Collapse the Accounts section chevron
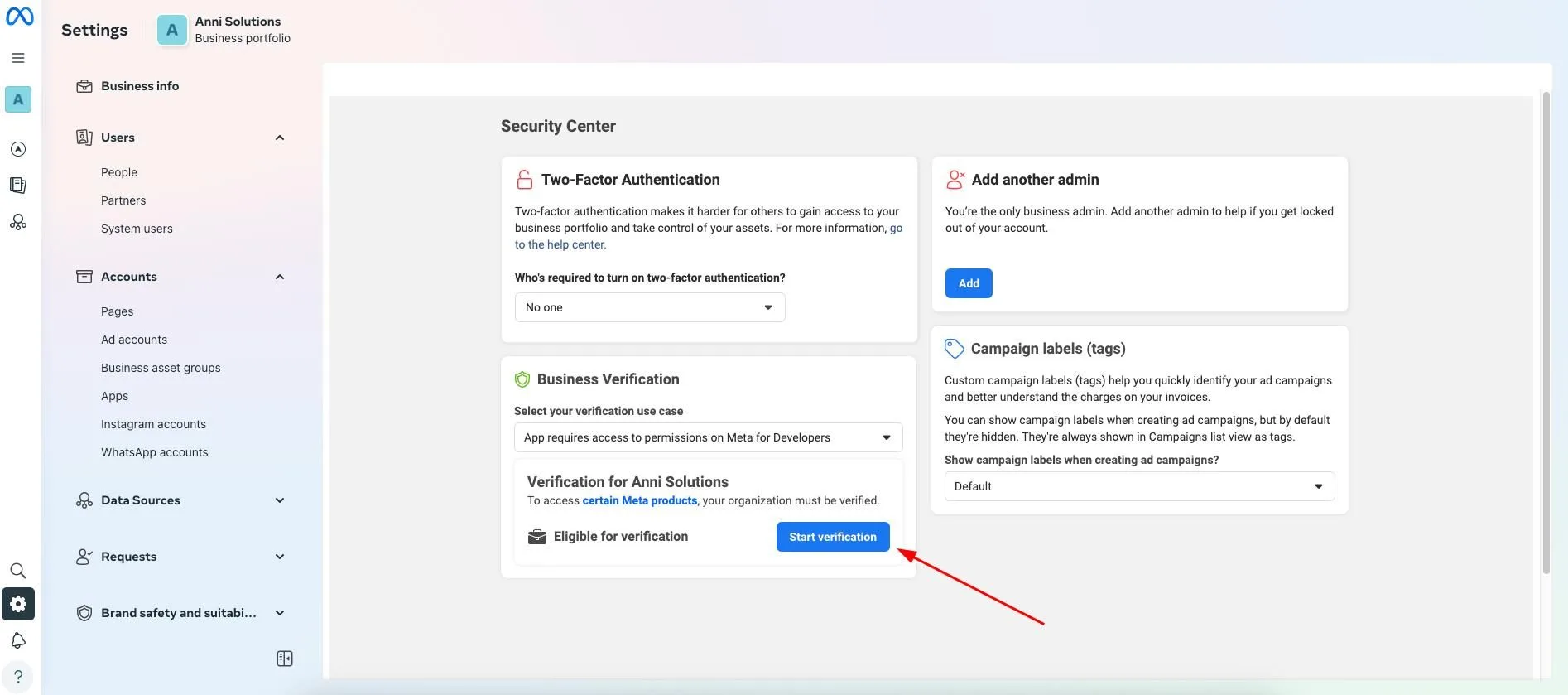The width and height of the screenshot is (1568, 695). pyautogui.click(x=280, y=277)
